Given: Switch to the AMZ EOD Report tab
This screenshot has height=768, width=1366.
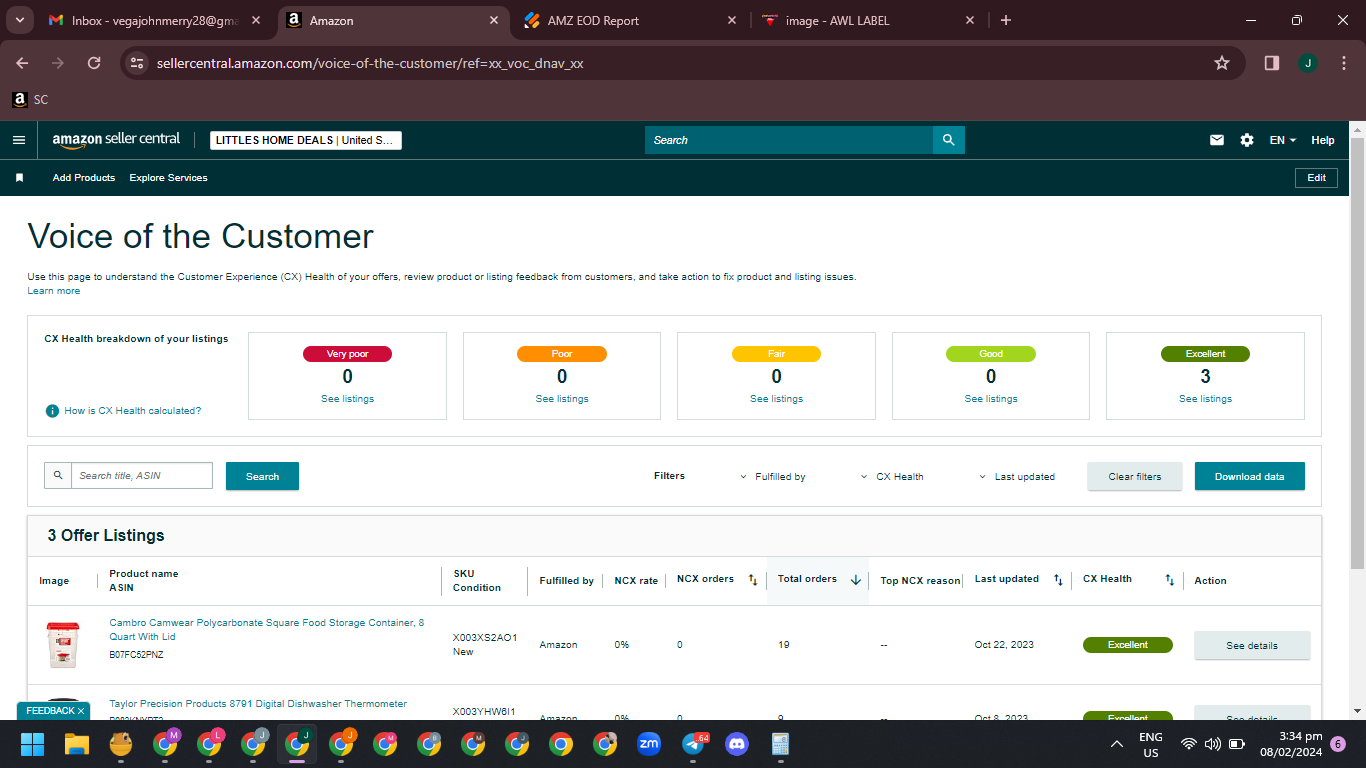Looking at the screenshot, I should pos(630,20).
